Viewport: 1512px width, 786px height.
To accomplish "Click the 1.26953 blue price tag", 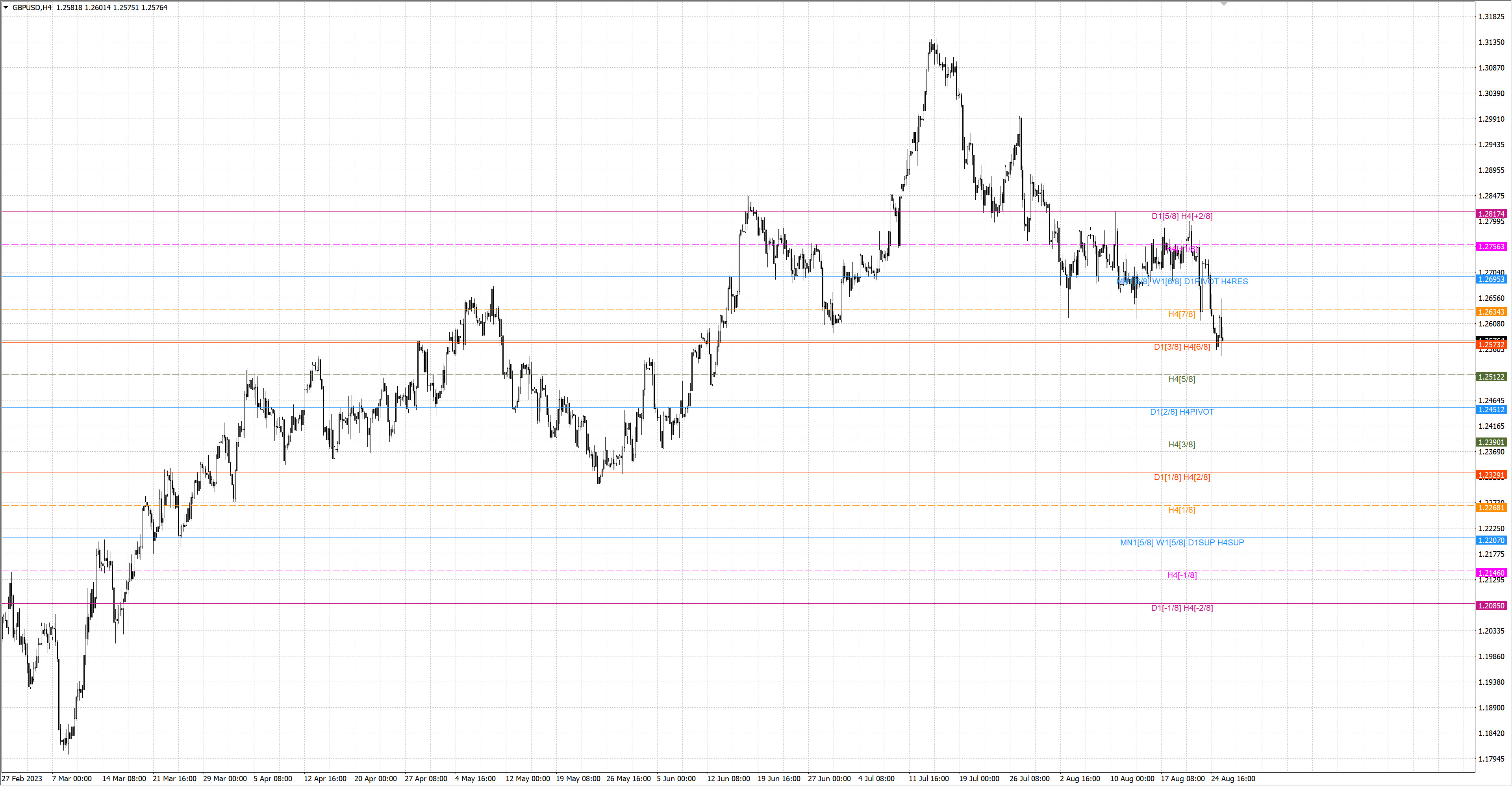I will pyautogui.click(x=1491, y=280).
